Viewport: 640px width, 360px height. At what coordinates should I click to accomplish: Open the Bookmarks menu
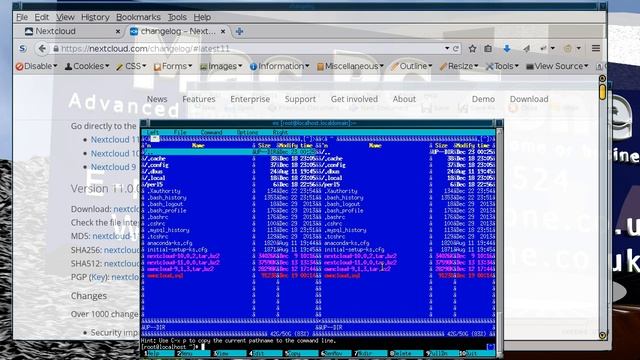pos(138,17)
